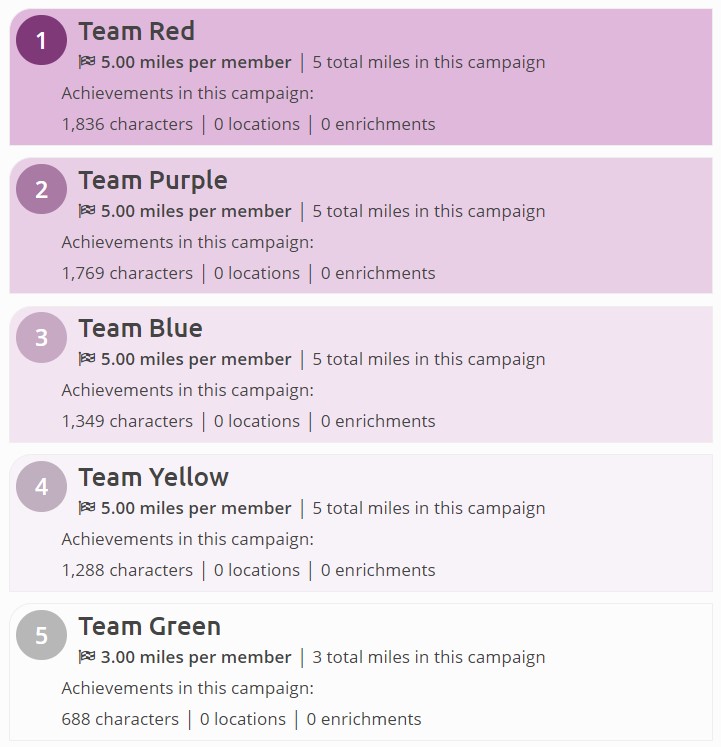Click the rank 4 circle badge
The height and width of the screenshot is (747, 721).
[x=41, y=486]
